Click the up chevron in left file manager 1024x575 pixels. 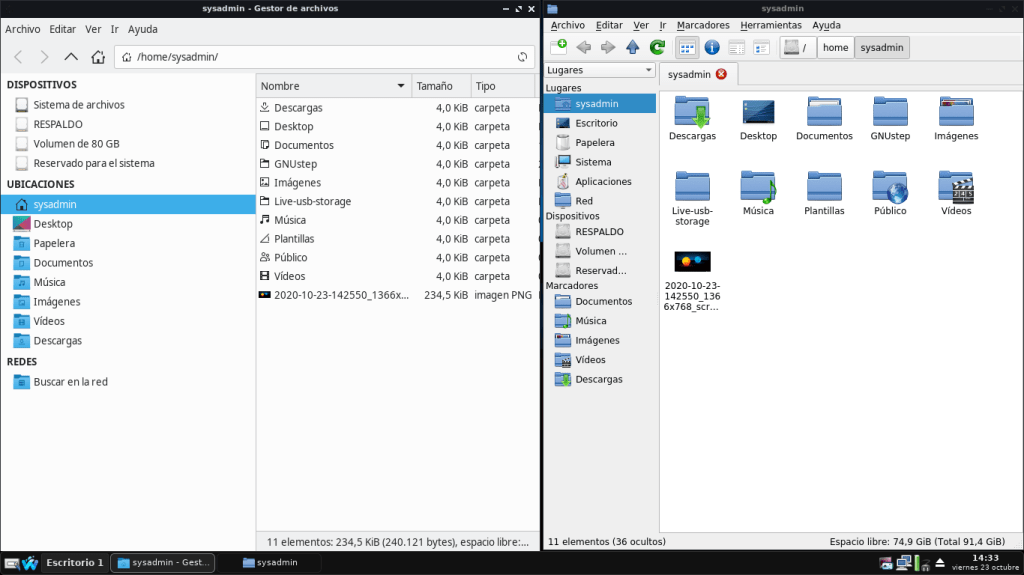tap(71, 57)
